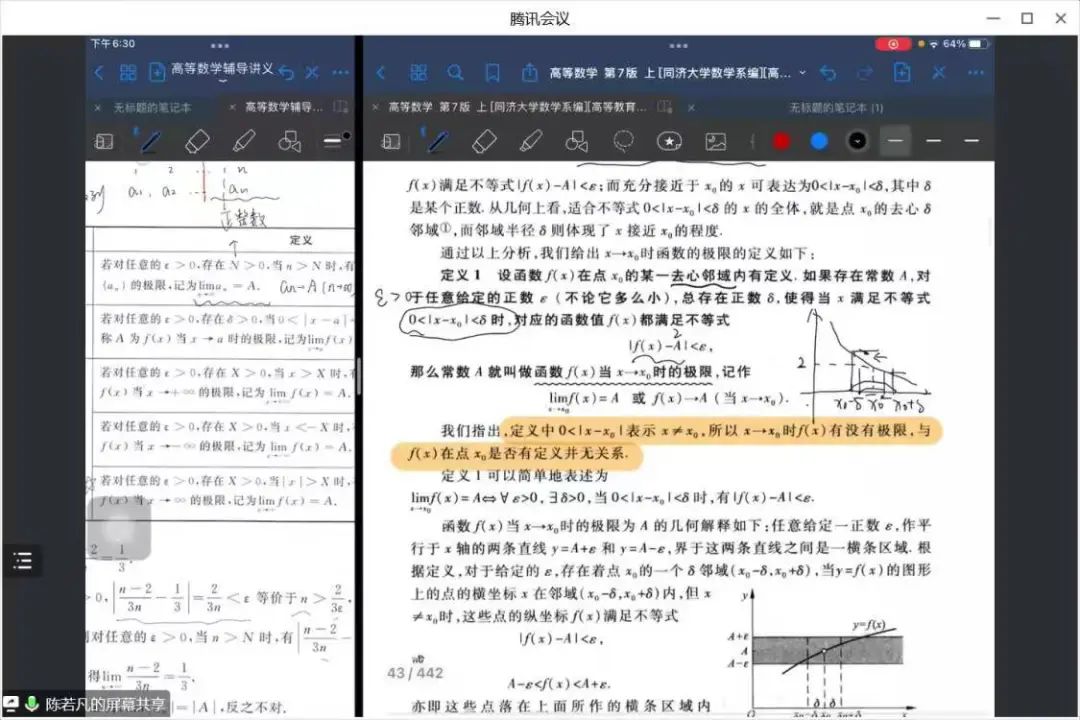
Task: Open the more options menu in right pane
Action: click(974, 73)
